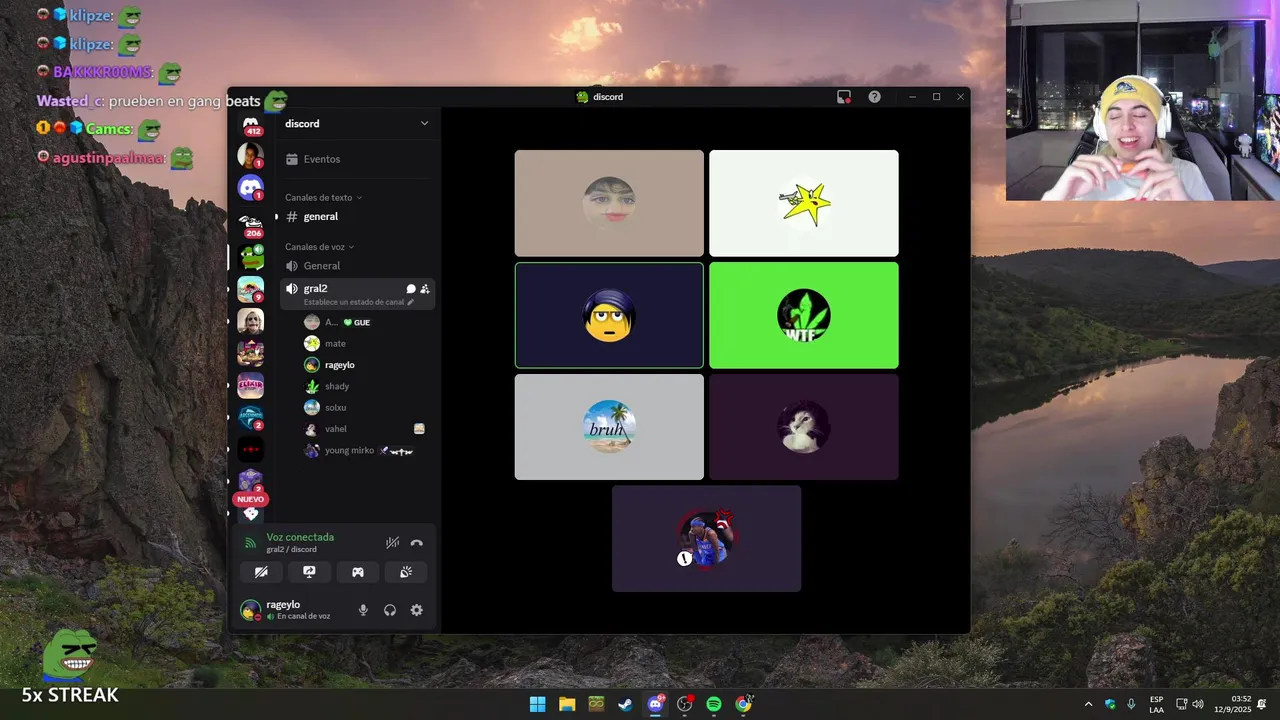Invite people to gral2 channel icon
1280x720 pixels.
(x=425, y=289)
